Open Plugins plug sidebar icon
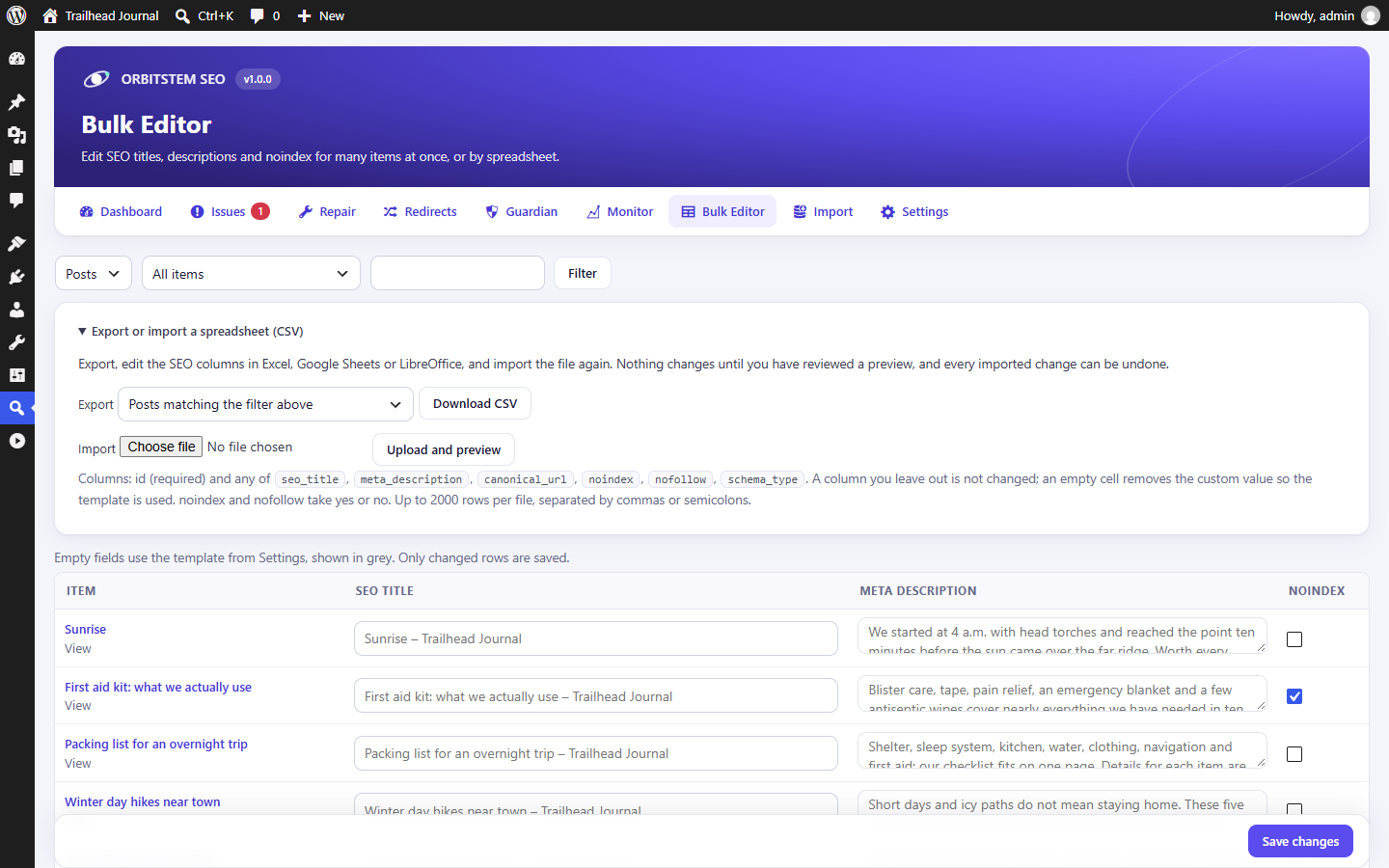Viewport: 1389px width, 868px height. tap(16, 277)
